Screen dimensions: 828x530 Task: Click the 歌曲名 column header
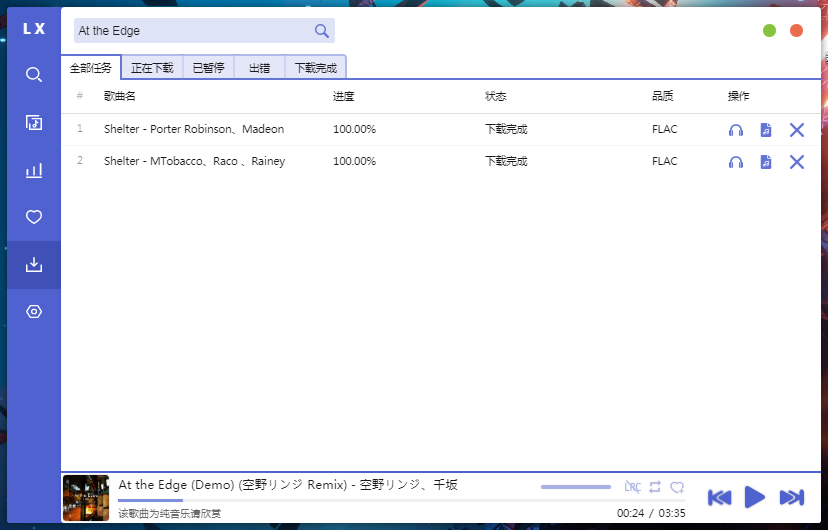(x=120, y=96)
